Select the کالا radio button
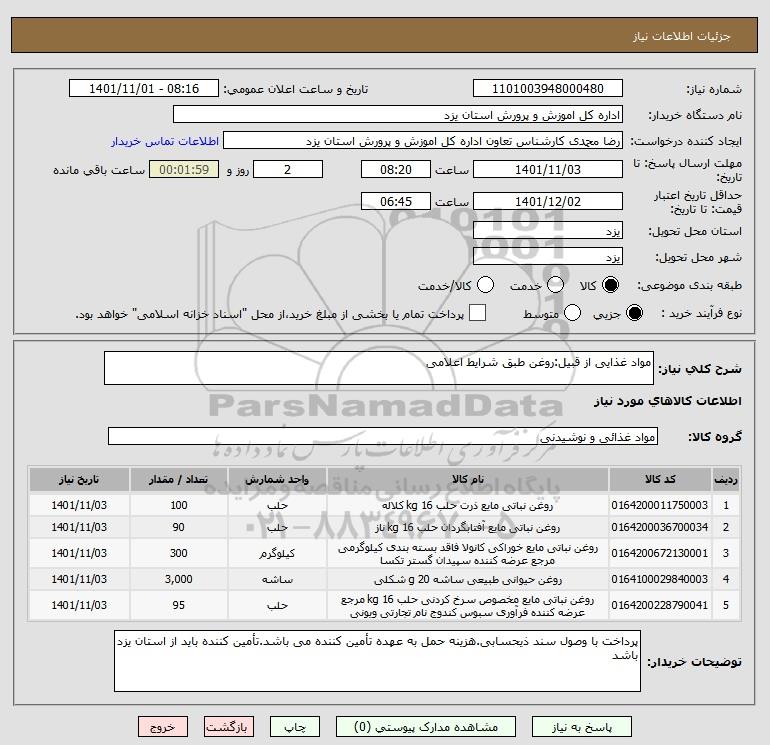The image size is (770, 745). click(610, 285)
